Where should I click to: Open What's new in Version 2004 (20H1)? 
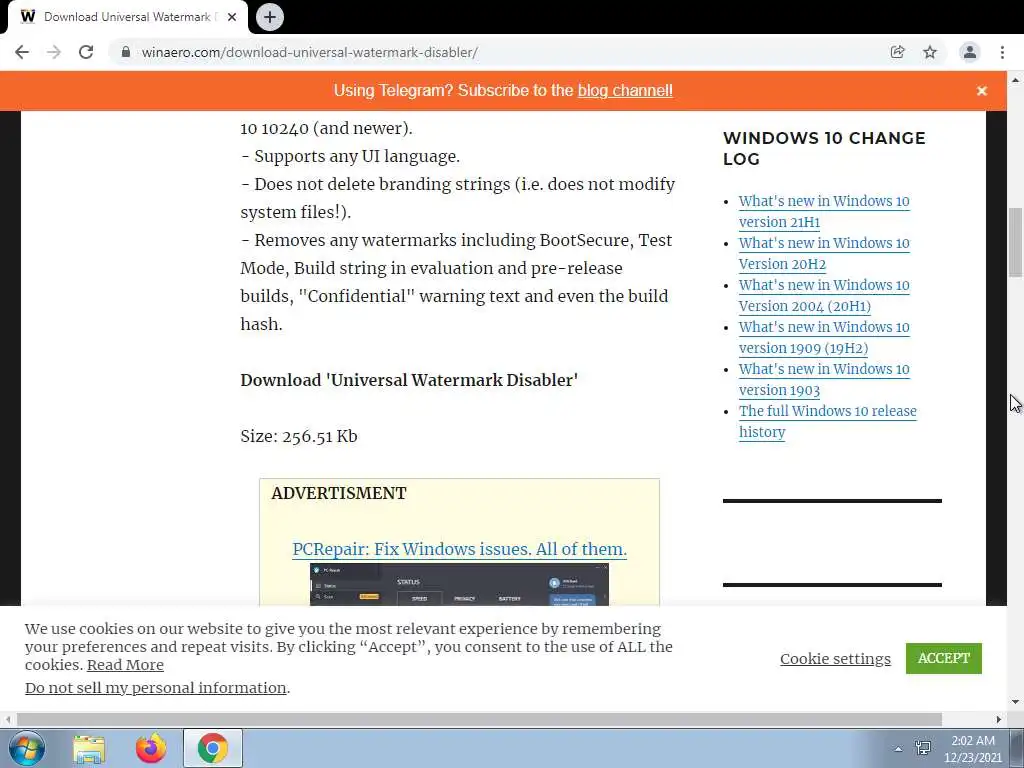point(824,295)
